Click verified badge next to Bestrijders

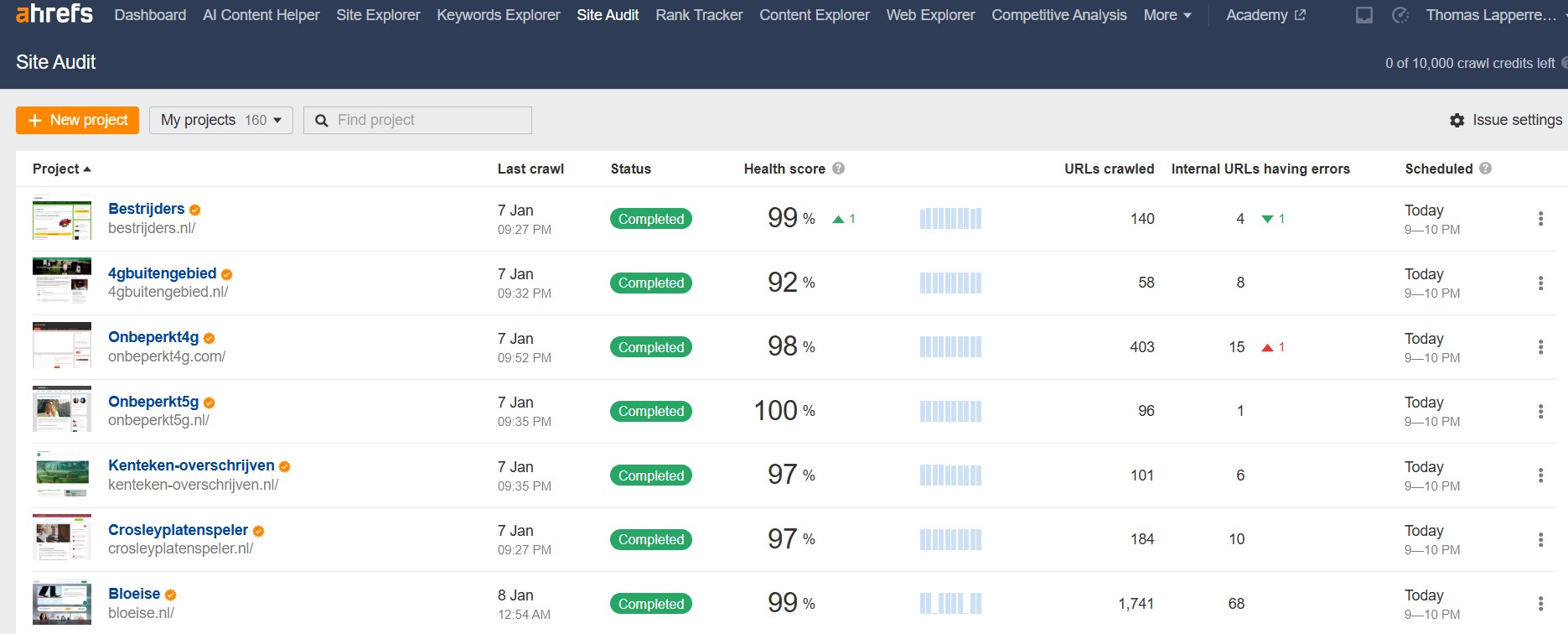coord(194,210)
